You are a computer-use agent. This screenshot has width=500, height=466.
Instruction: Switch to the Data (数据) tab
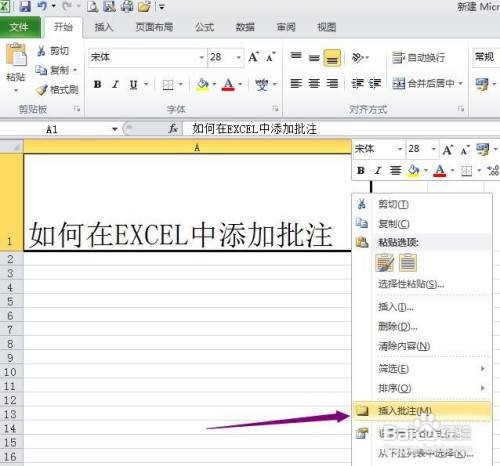(x=245, y=27)
